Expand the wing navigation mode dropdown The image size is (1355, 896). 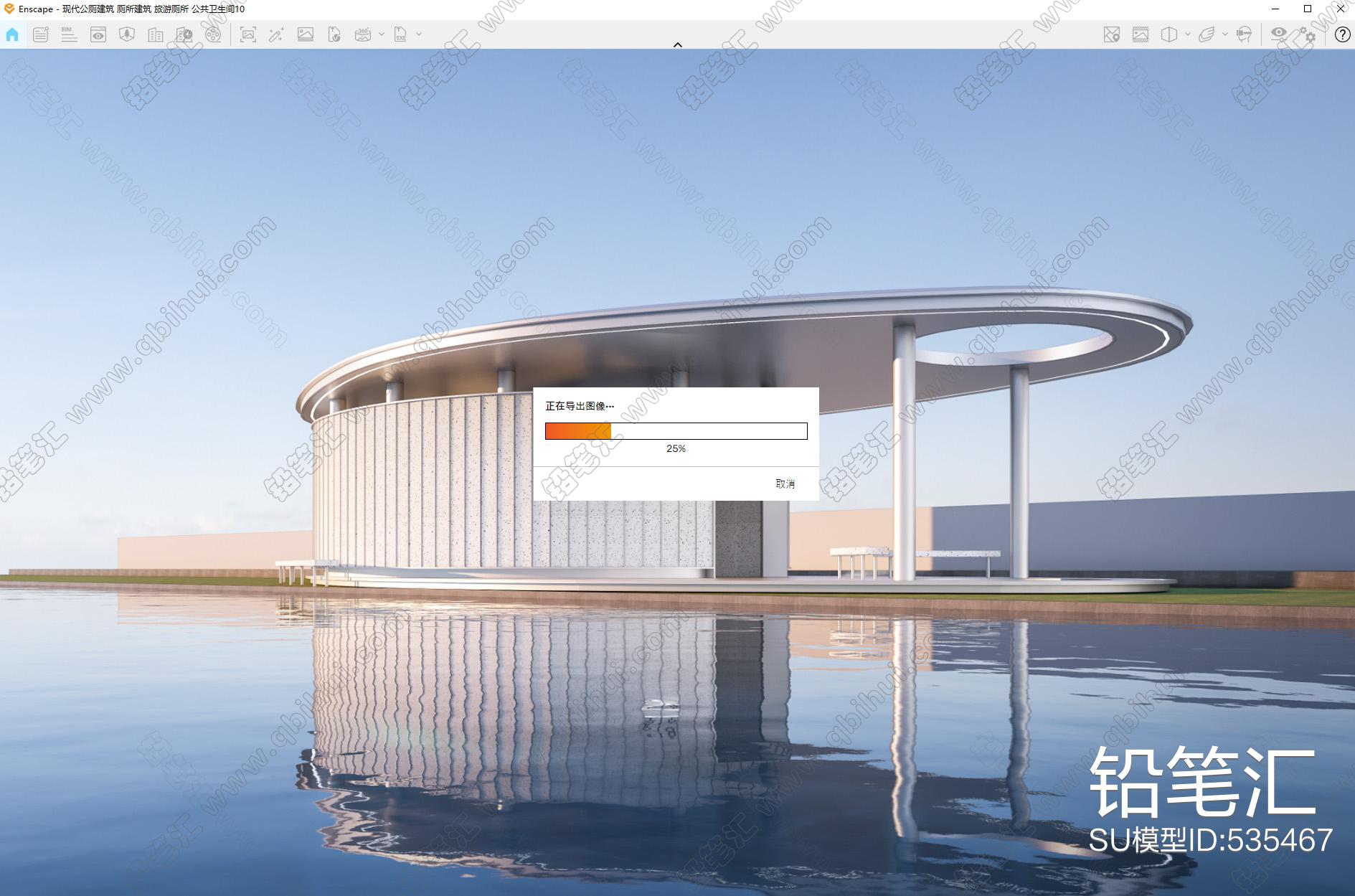(1225, 34)
